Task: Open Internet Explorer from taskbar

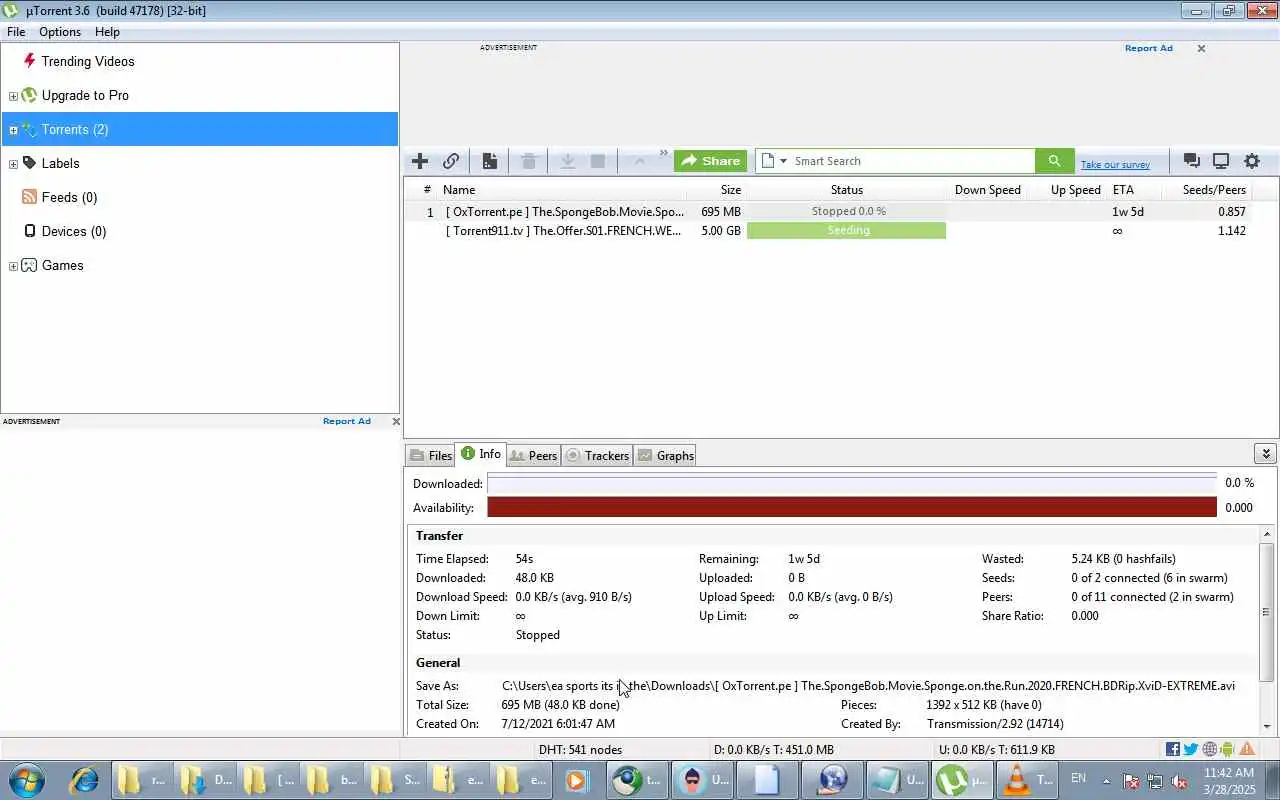Action: [84, 780]
